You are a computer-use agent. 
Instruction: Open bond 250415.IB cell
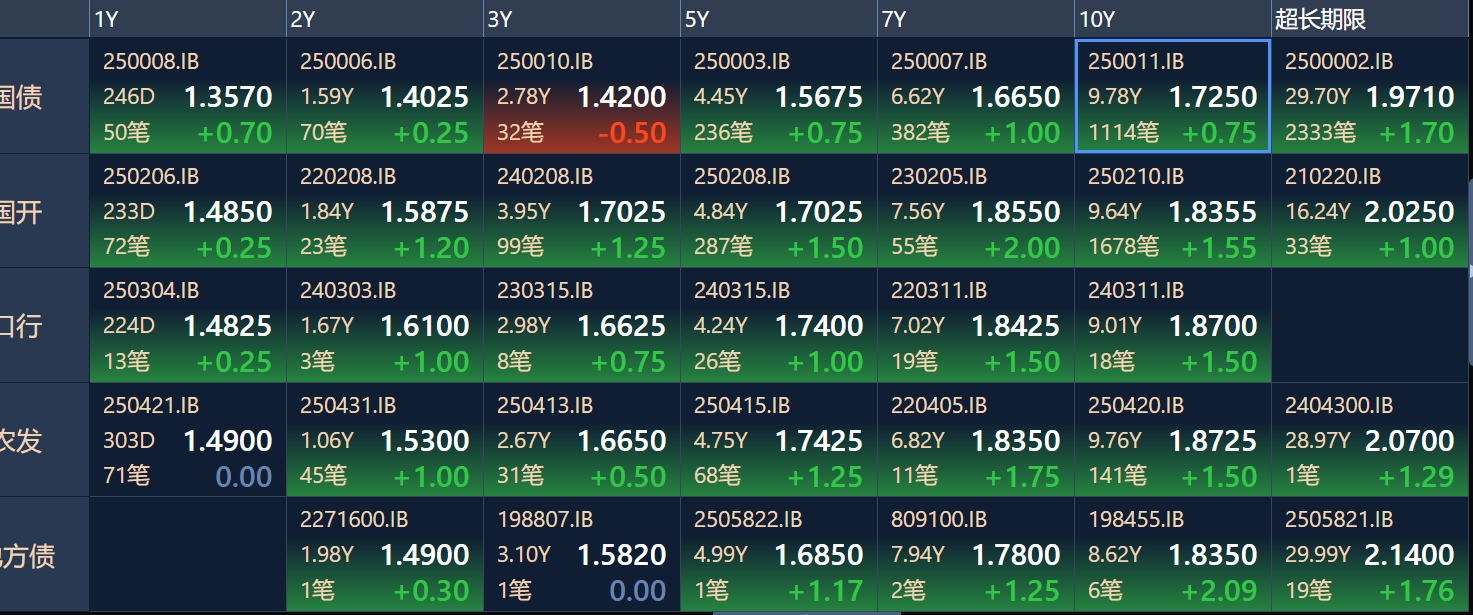click(779, 440)
